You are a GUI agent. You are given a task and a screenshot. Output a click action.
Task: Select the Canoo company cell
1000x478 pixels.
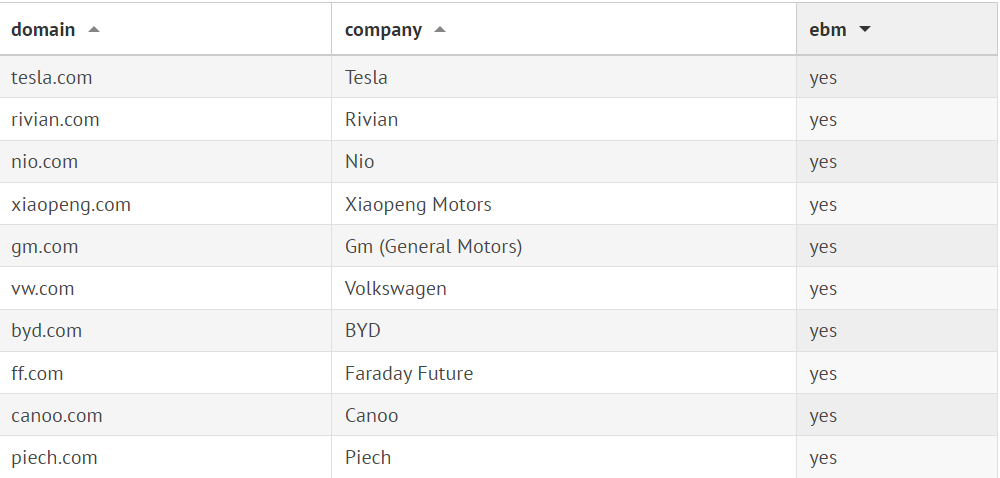point(372,416)
